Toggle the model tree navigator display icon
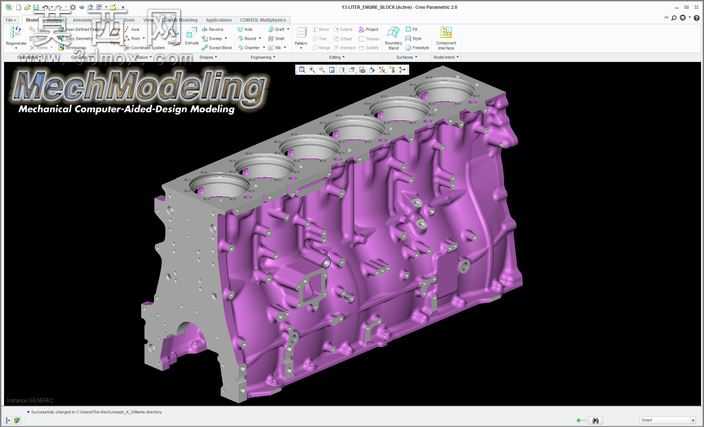 (x=8, y=420)
